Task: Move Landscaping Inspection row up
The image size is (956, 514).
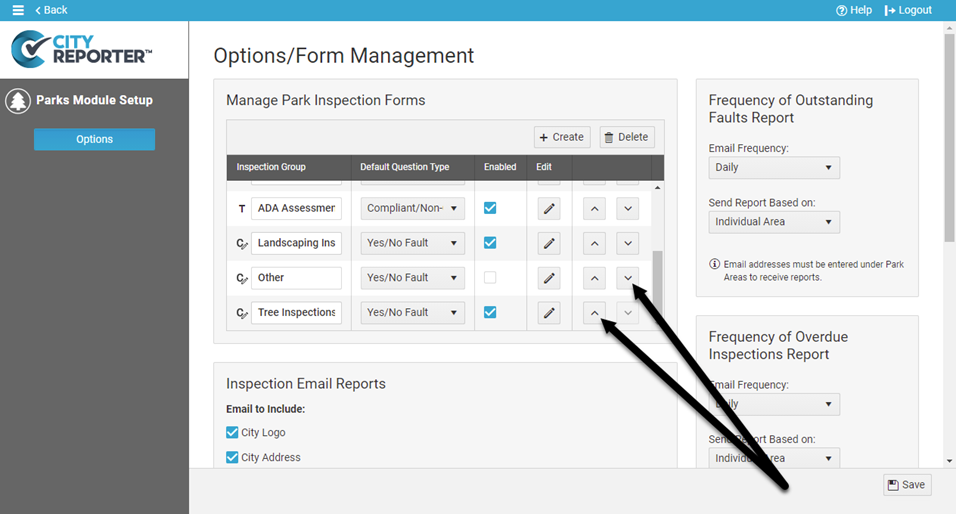Action: 594,243
